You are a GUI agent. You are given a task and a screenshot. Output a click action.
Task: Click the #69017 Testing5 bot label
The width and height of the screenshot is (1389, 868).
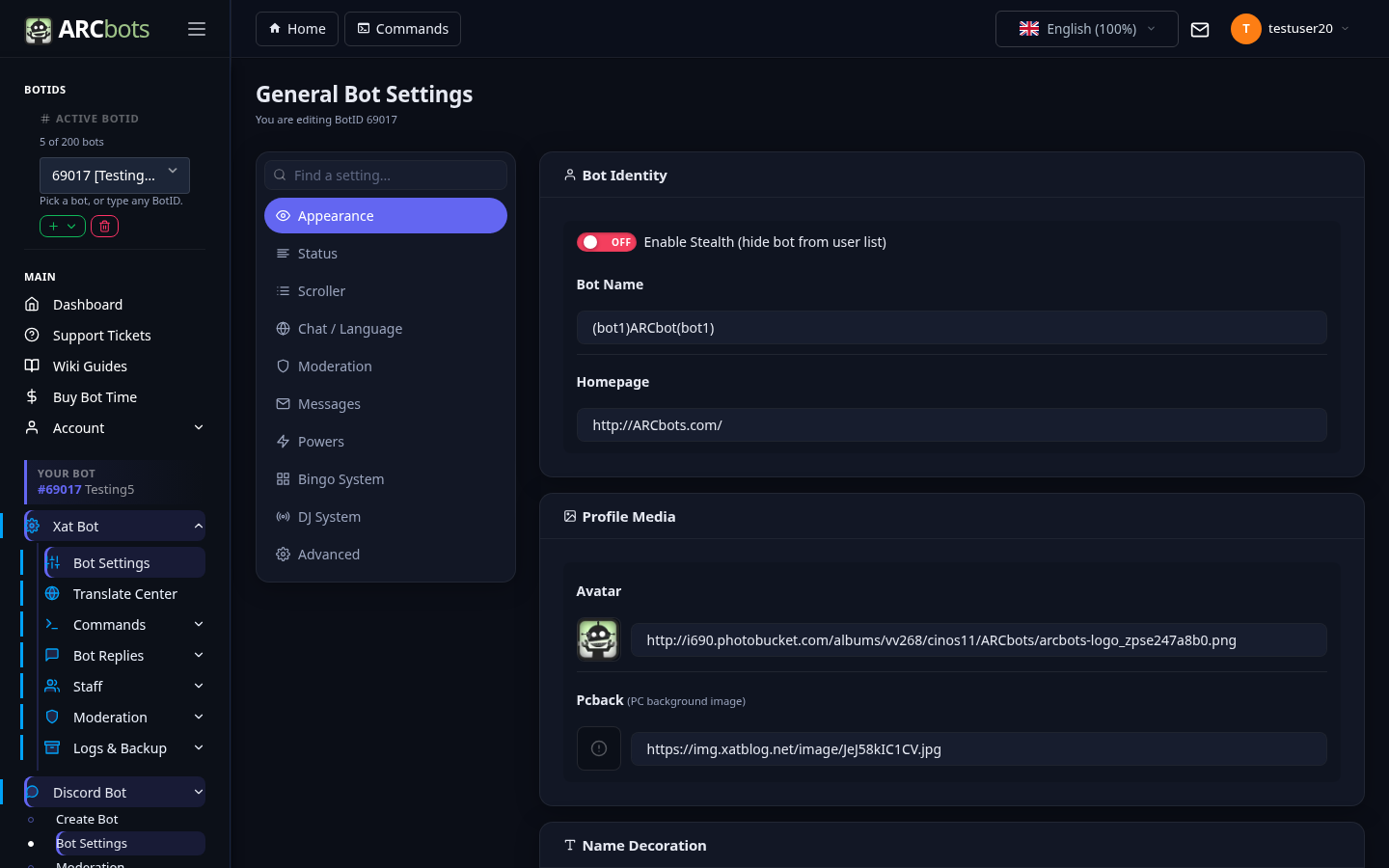coord(86,489)
